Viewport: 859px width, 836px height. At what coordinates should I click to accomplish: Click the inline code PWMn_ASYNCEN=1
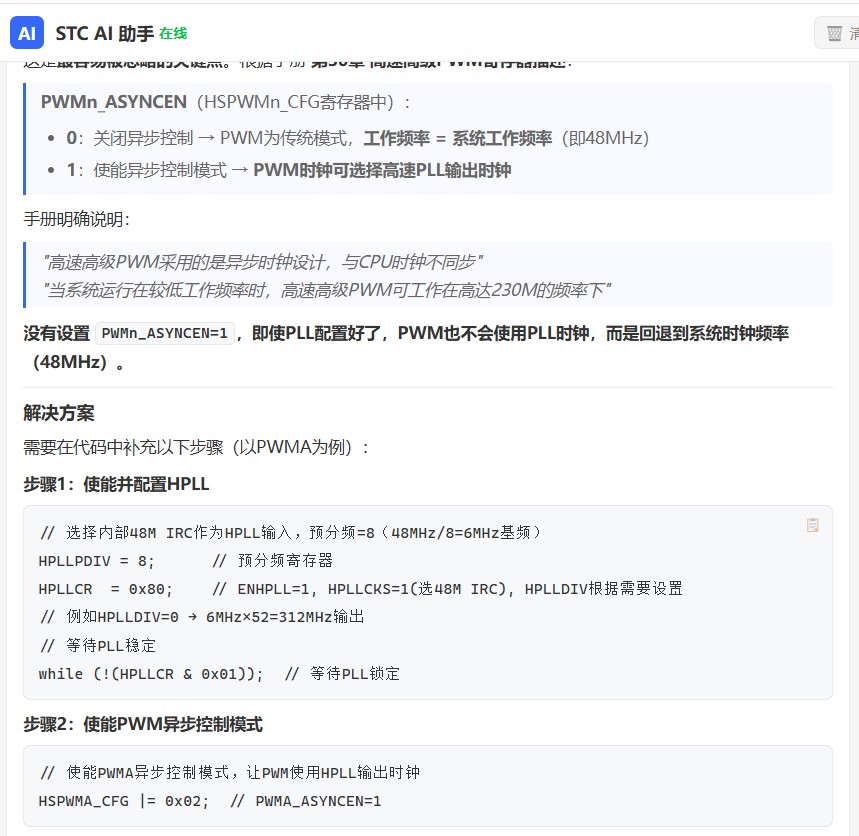pyautogui.click(x=165, y=333)
